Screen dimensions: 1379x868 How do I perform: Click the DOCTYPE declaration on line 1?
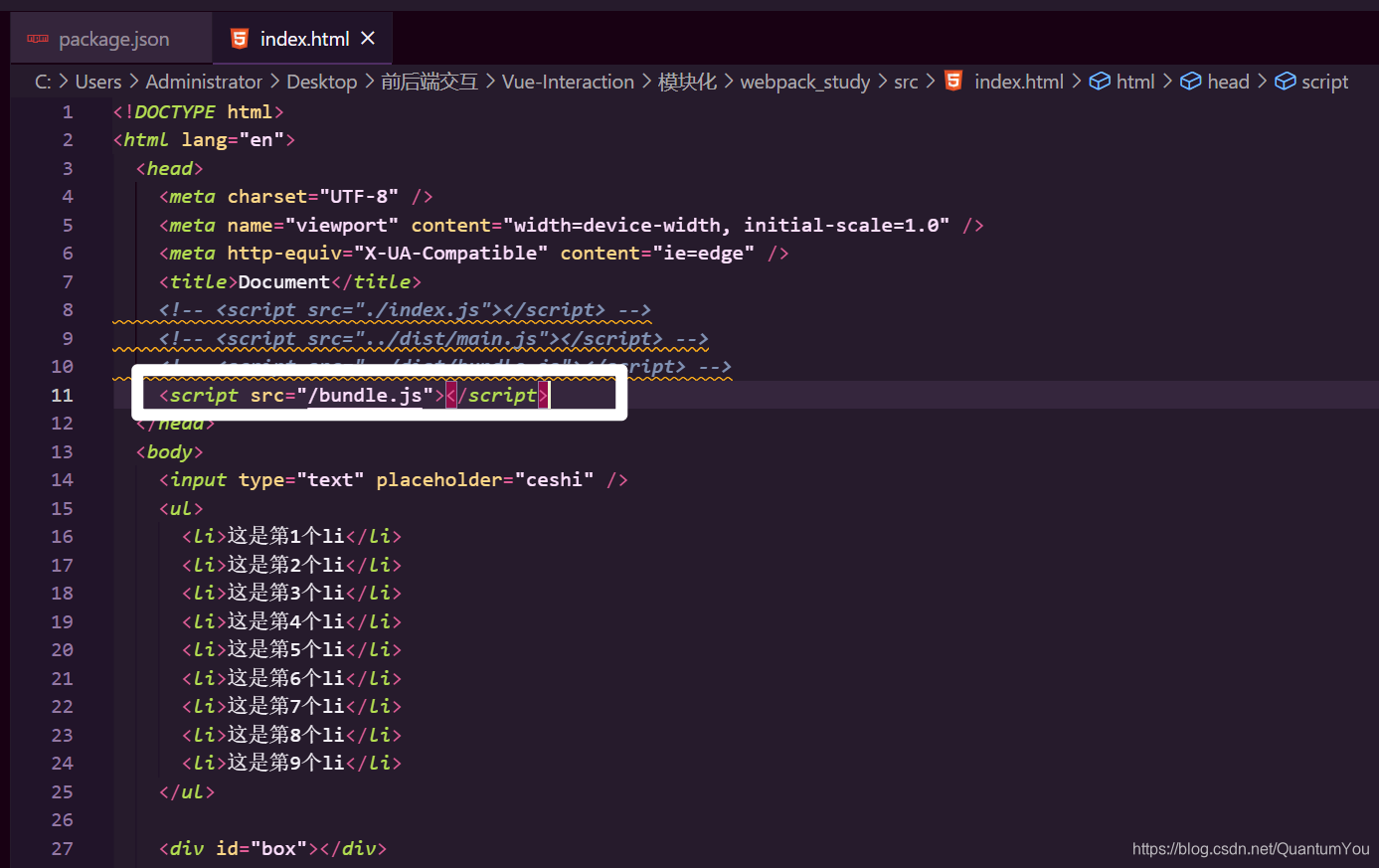pyautogui.click(x=198, y=111)
